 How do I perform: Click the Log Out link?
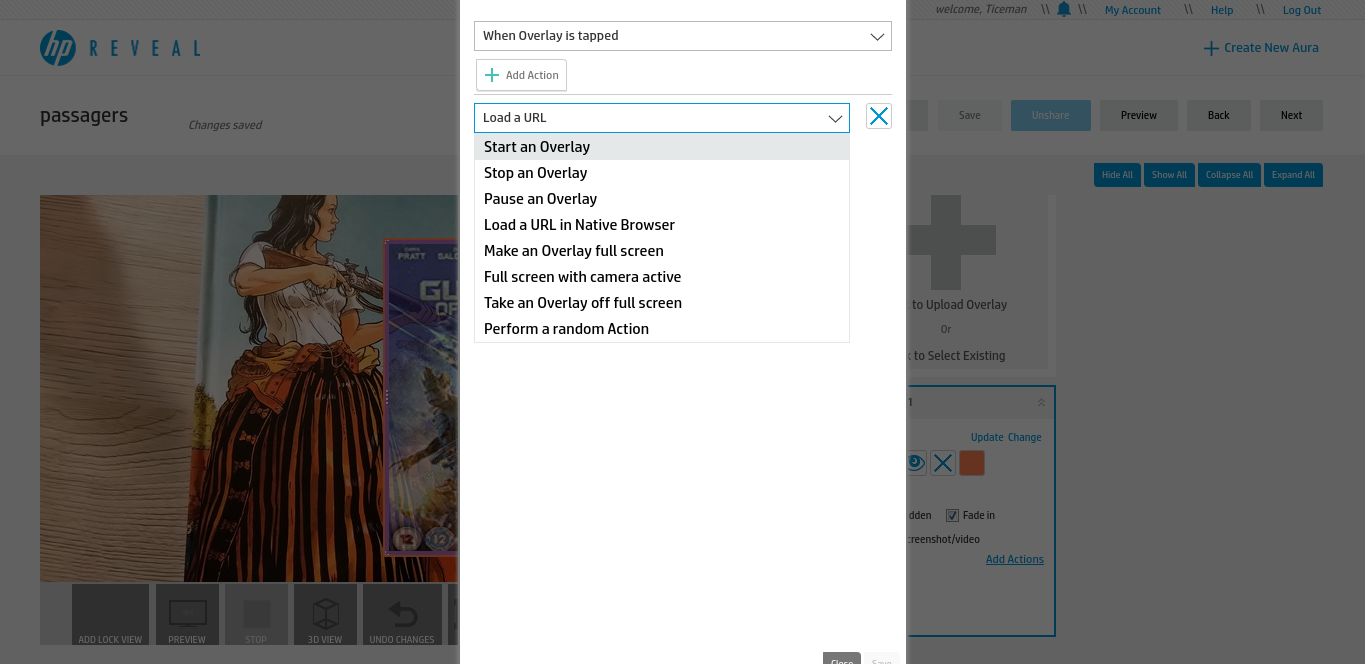(1302, 10)
